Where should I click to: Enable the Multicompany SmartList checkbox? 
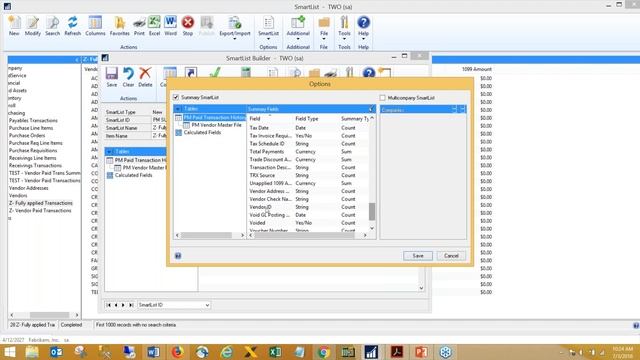[x=382, y=98]
